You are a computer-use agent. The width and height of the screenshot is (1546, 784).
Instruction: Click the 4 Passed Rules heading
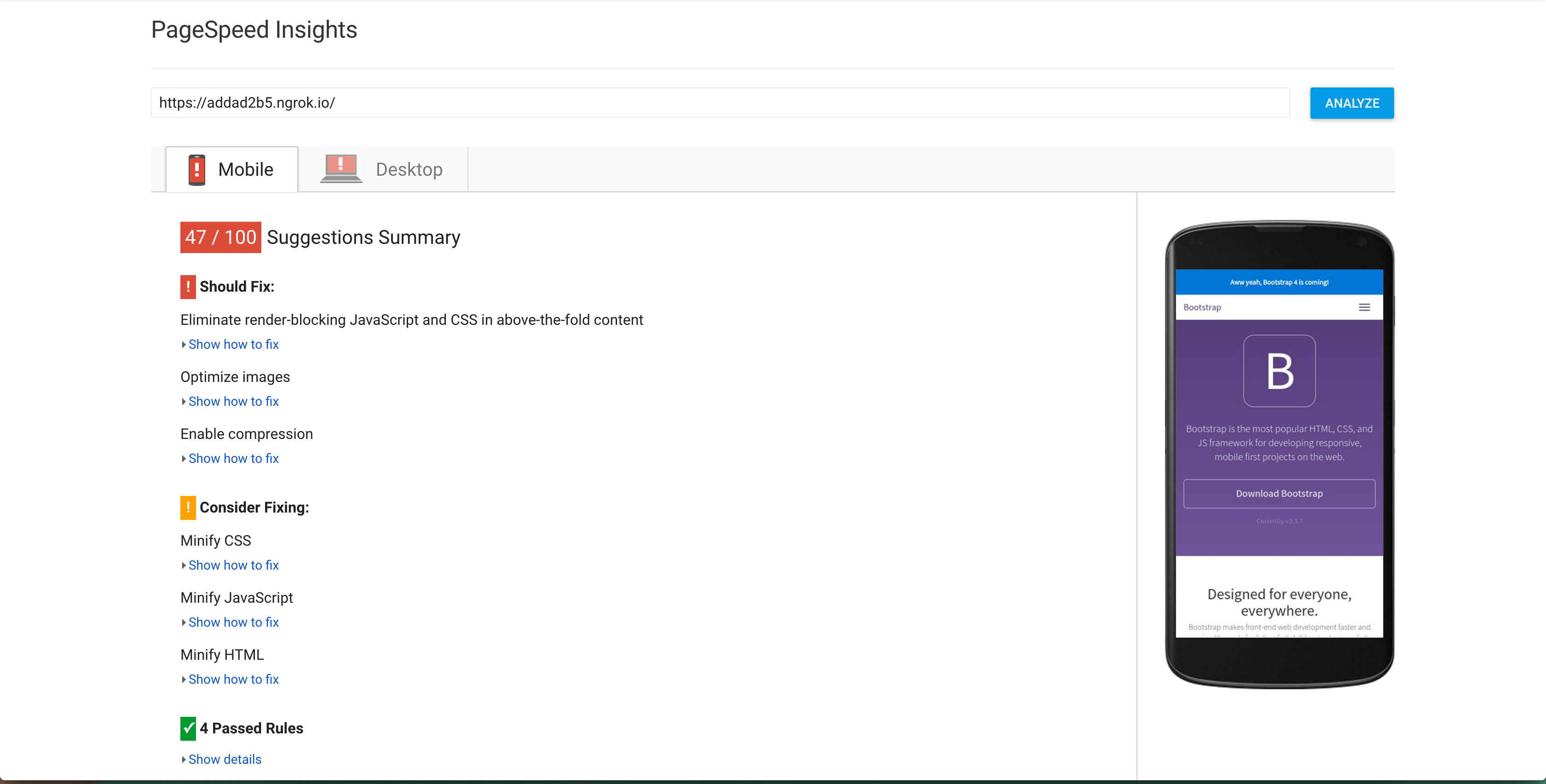pos(252,729)
